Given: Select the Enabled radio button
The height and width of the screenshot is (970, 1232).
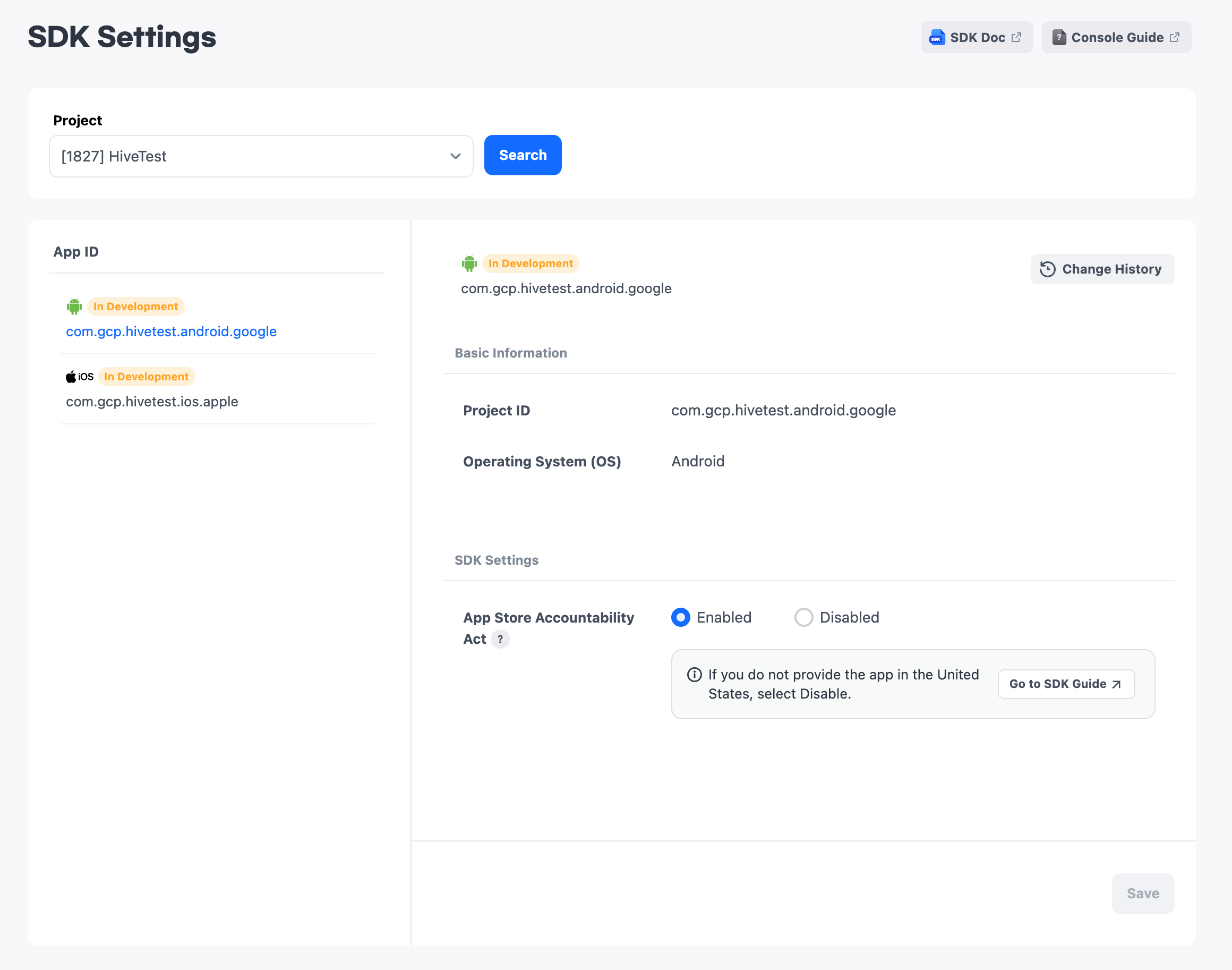Looking at the screenshot, I should pos(680,617).
